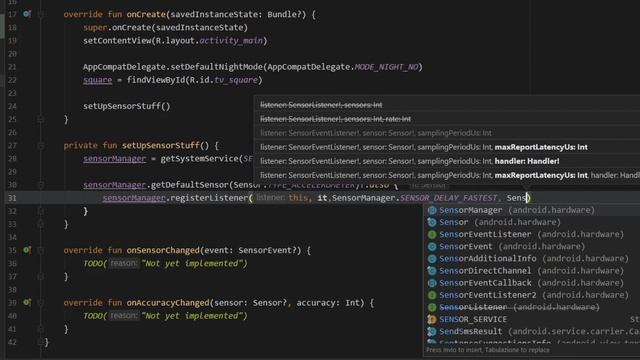Click MODE_NIGHT_NO constant on line 21

pyautogui.click(x=386, y=67)
